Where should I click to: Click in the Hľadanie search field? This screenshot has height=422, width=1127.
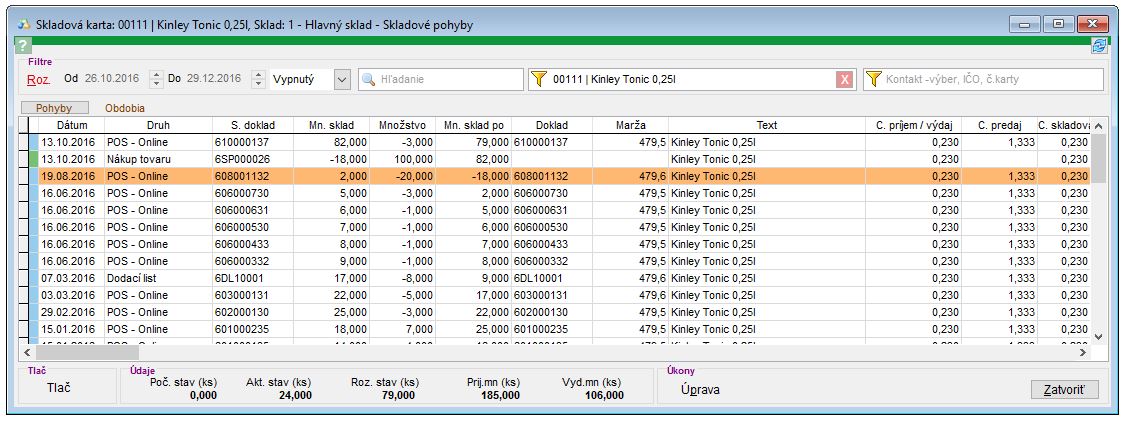coord(445,80)
